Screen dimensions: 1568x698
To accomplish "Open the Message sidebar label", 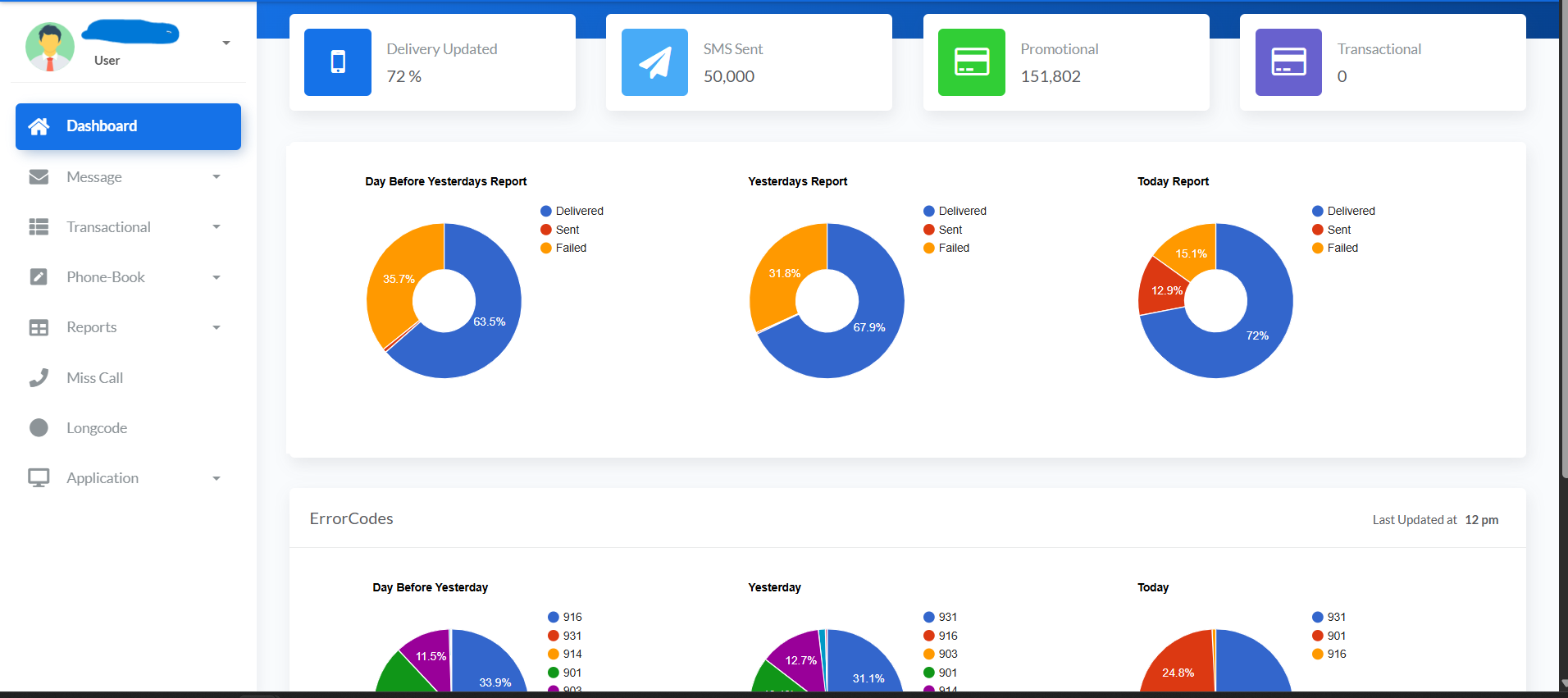I will tap(94, 177).
